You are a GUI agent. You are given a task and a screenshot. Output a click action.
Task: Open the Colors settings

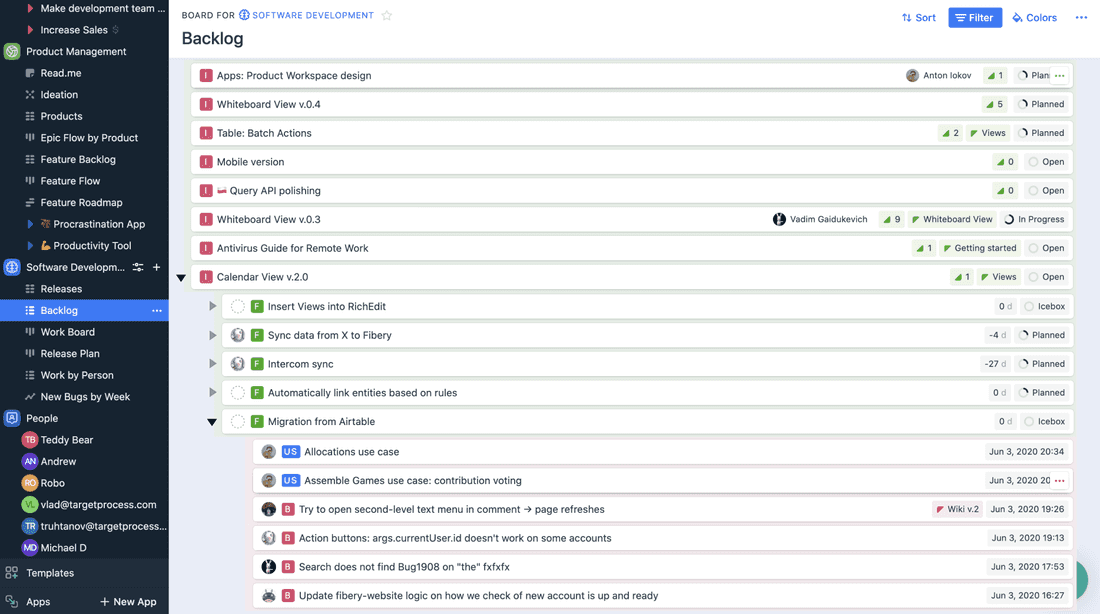[1034, 17]
